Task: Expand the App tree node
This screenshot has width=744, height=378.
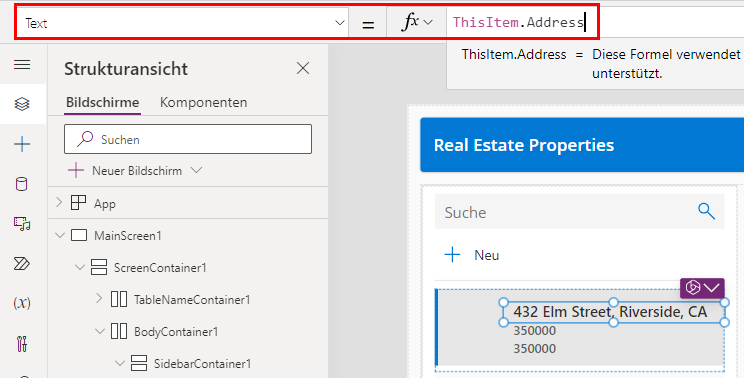Action: point(59,203)
